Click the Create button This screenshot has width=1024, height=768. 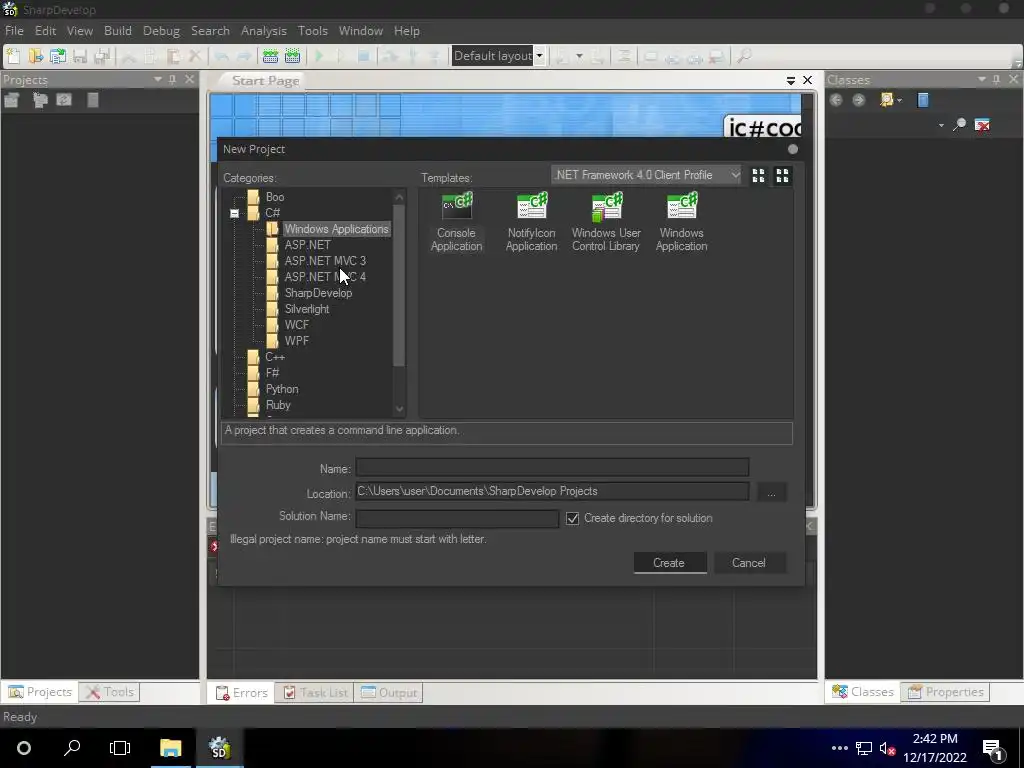[x=670, y=563]
